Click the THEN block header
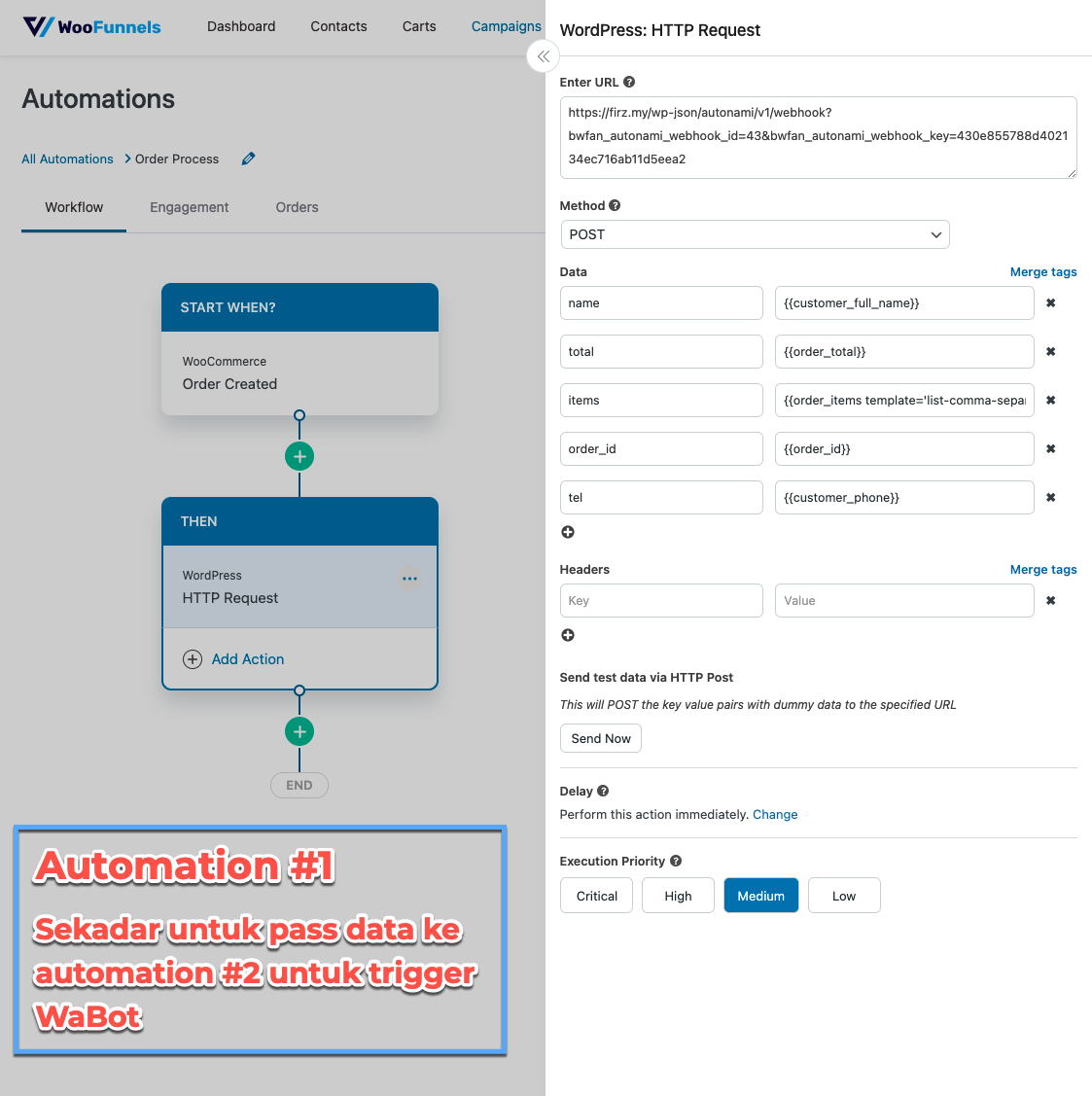The height and width of the screenshot is (1096, 1092). (x=299, y=521)
